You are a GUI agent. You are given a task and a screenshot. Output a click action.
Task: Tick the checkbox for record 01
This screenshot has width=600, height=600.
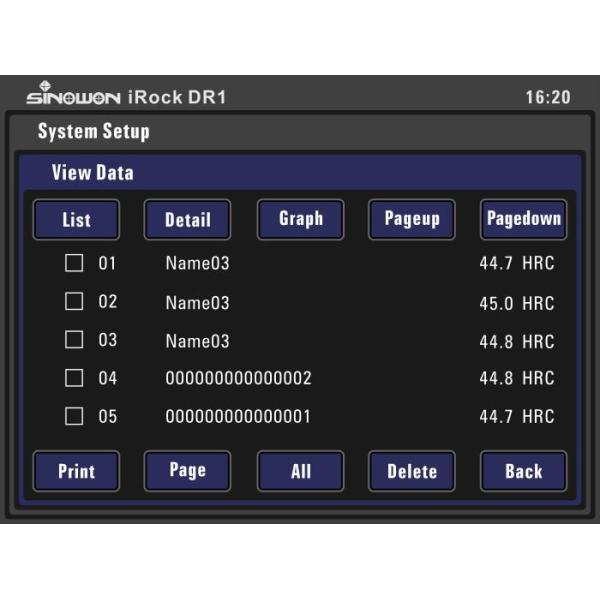pos(74,264)
